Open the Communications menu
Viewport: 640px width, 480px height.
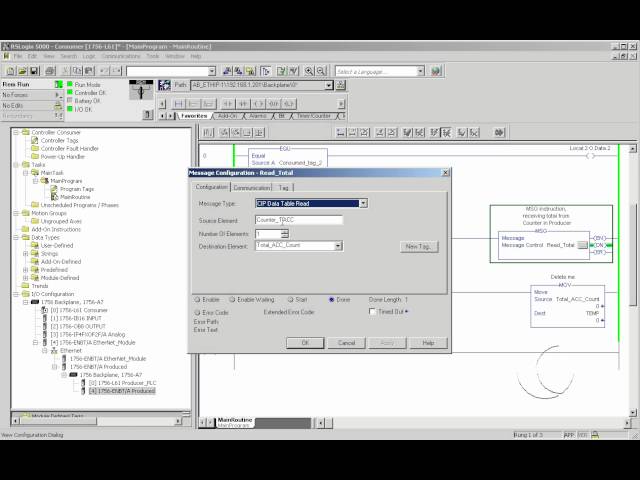coord(121,56)
